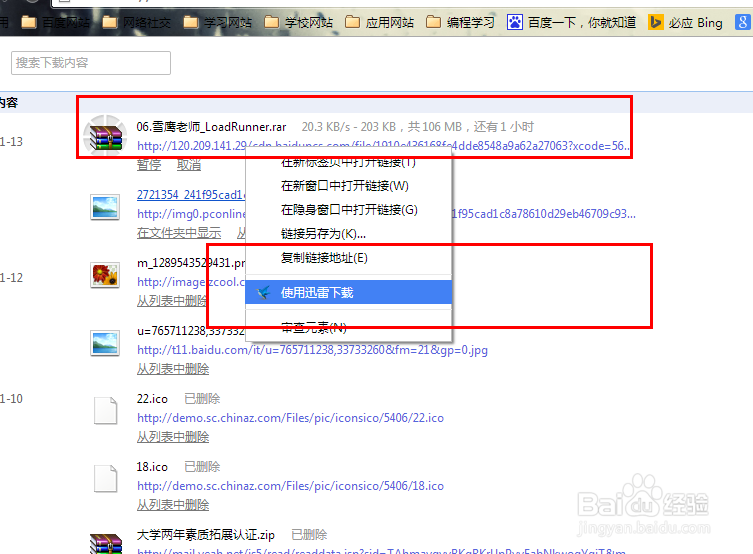
Task: Open the img0.pconline source URL
Action: [x=191, y=214]
